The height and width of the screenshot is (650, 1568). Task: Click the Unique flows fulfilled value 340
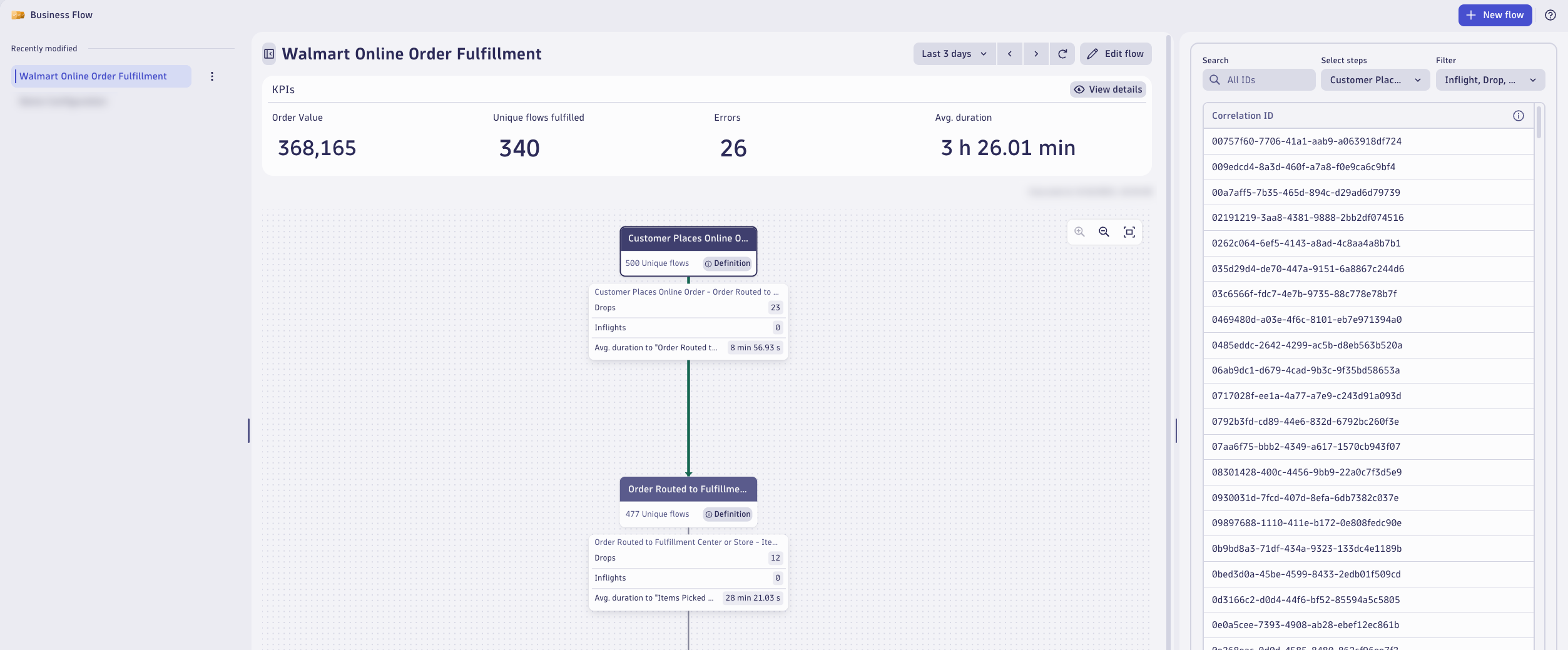(x=519, y=148)
